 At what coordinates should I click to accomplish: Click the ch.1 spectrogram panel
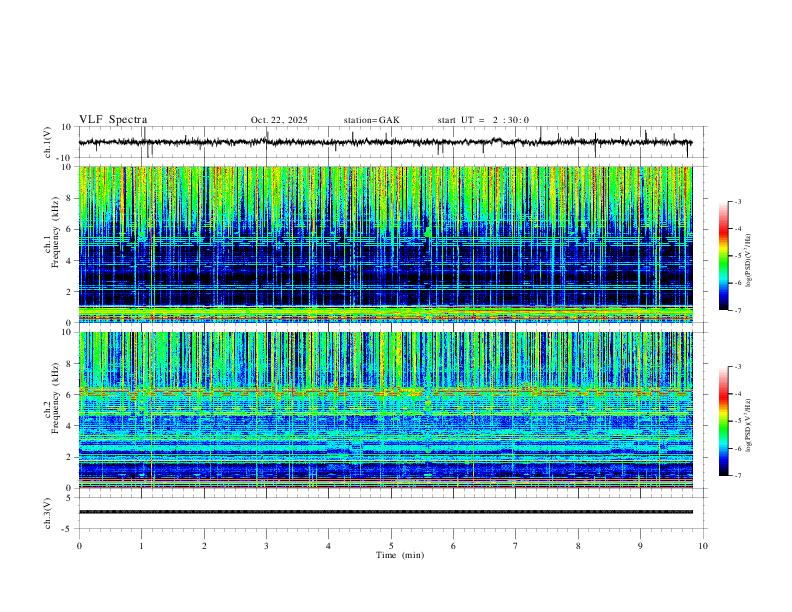(x=385, y=244)
